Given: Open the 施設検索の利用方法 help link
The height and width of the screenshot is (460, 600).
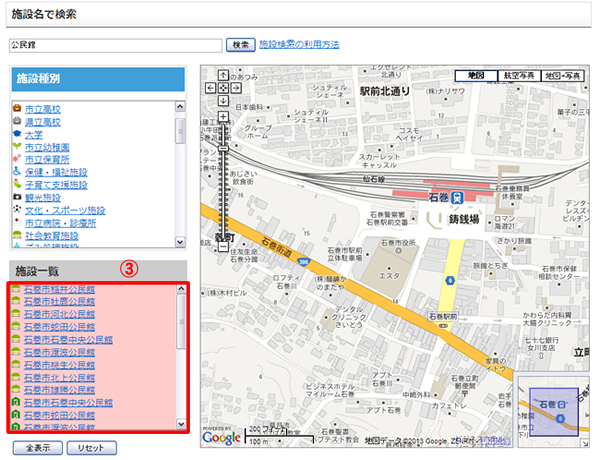Looking at the screenshot, I should (299, 45).
